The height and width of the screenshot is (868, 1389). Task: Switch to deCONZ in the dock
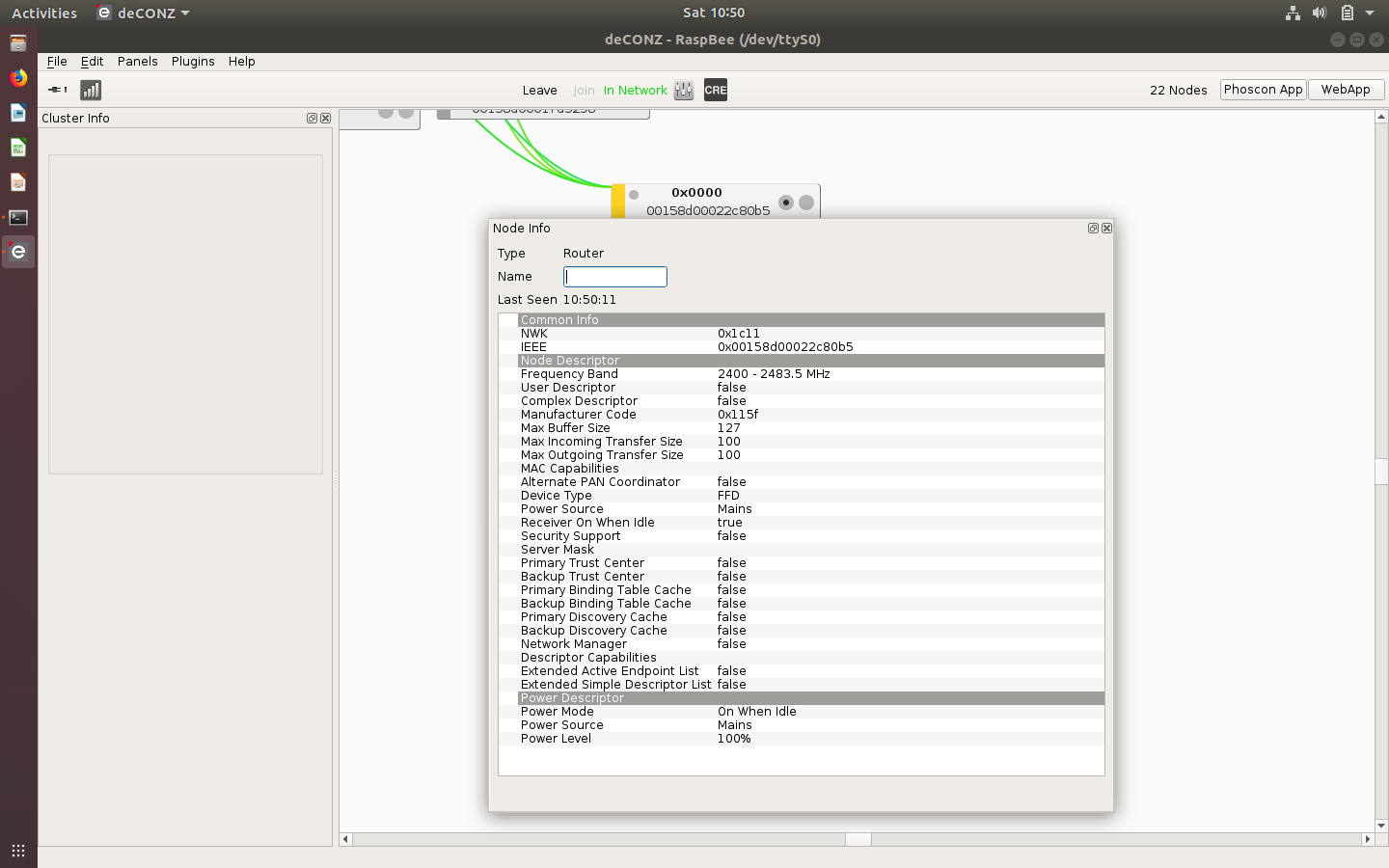point(18,252)
